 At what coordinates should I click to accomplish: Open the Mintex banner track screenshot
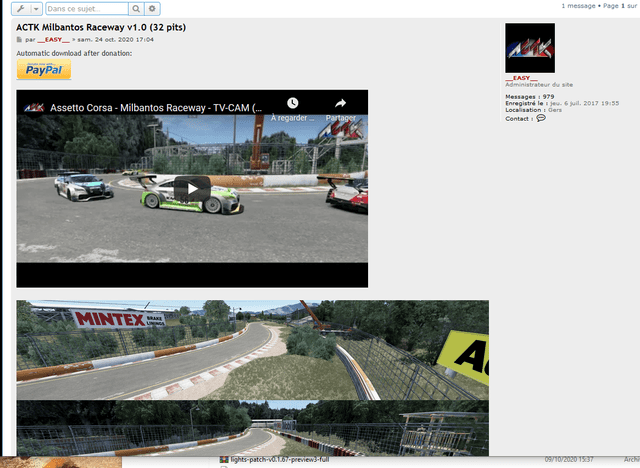(252, 349)
